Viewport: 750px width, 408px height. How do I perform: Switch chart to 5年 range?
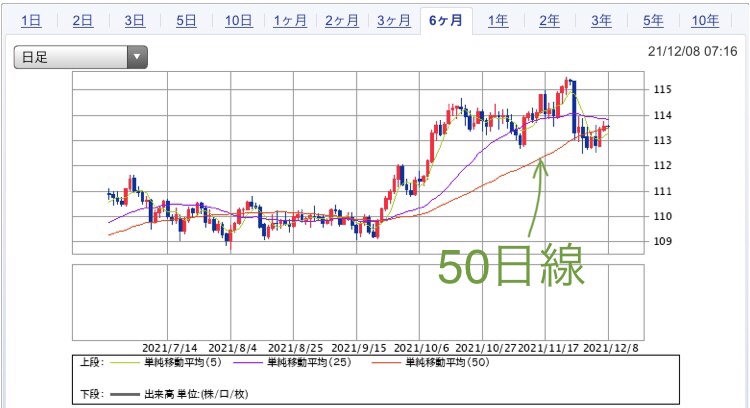tap(653, 21)
